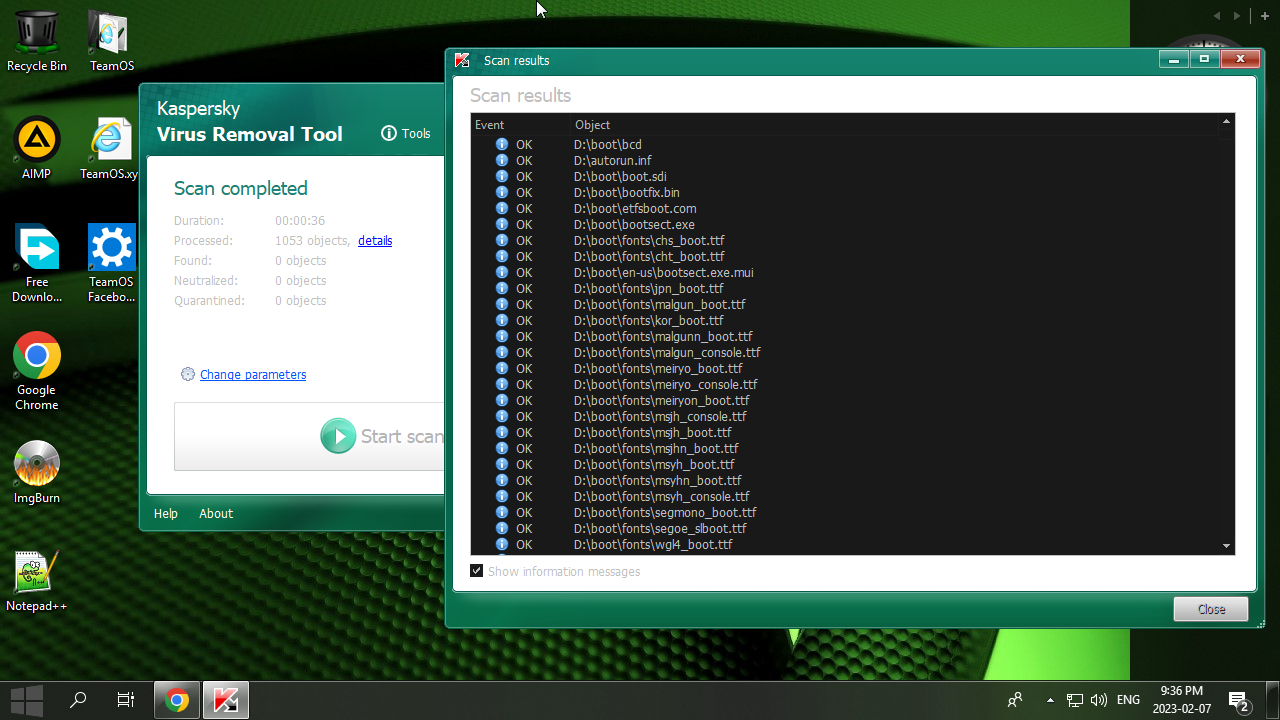1280x720 pixels.
Task: Sort results by the Event column header
Action: pyautogui.click(x=521, y=125)
